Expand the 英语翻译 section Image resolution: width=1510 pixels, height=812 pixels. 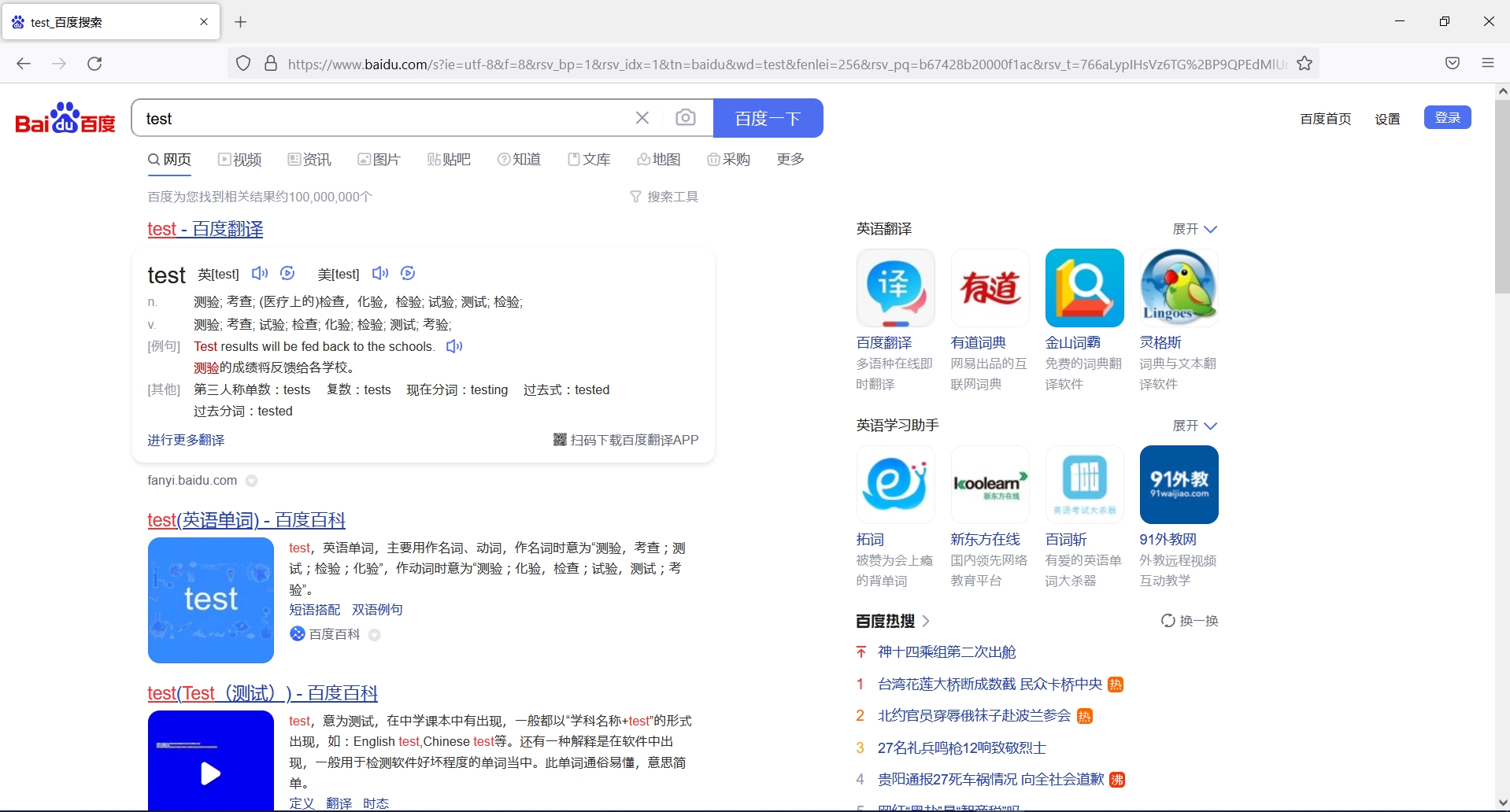coord(1194,229)
